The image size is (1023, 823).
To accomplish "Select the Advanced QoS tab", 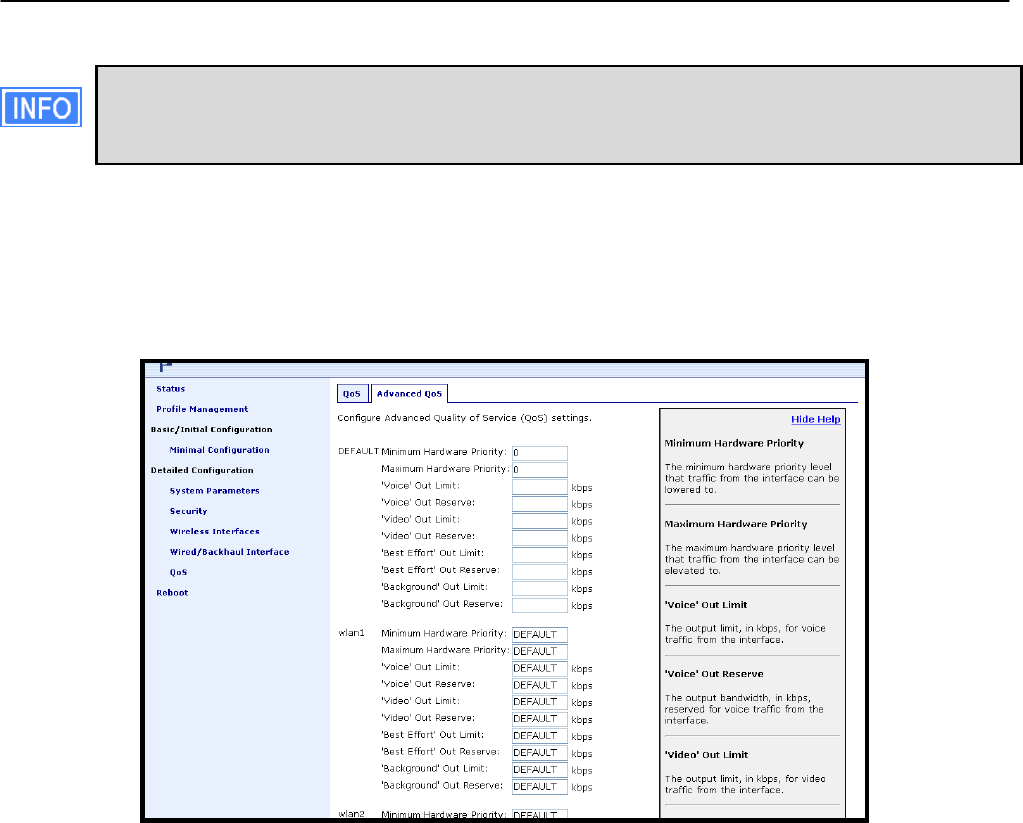I will pyautogui.click(x=409, y=394).
